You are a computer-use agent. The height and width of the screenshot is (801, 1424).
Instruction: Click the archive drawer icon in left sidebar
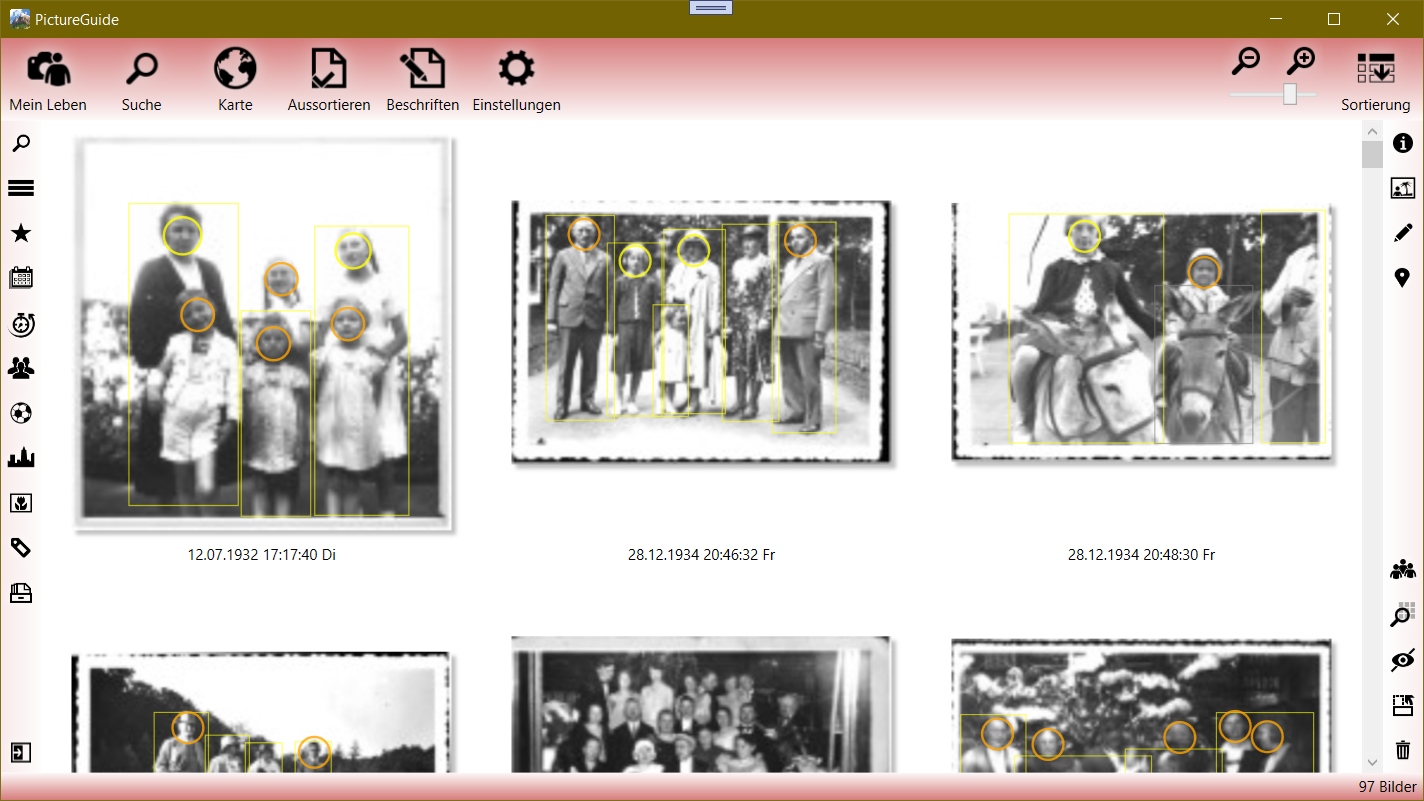(x=21, y=593)
